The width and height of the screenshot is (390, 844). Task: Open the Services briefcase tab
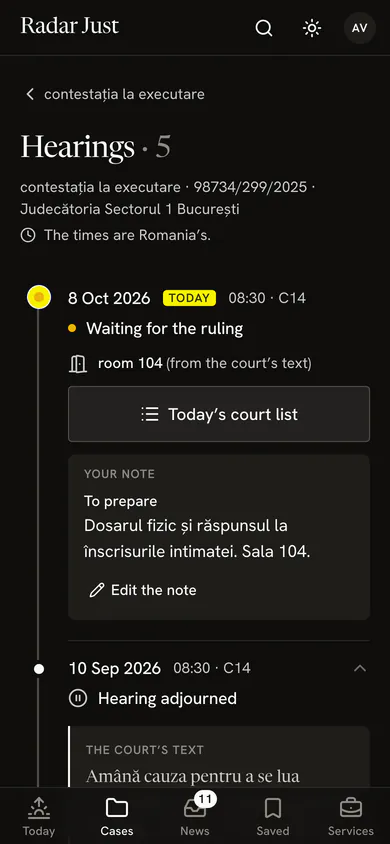tap(351, 817)
